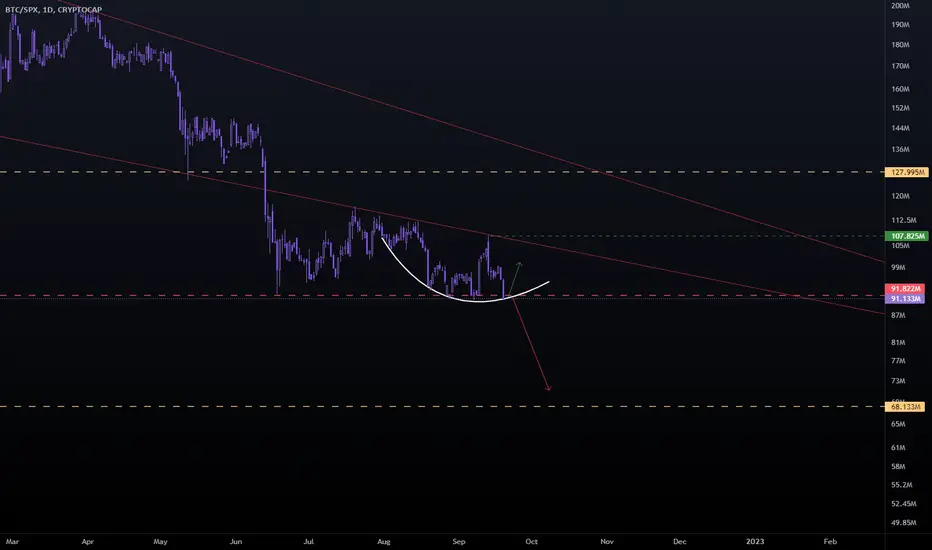Click the 81M price axis value

[898, 342]
